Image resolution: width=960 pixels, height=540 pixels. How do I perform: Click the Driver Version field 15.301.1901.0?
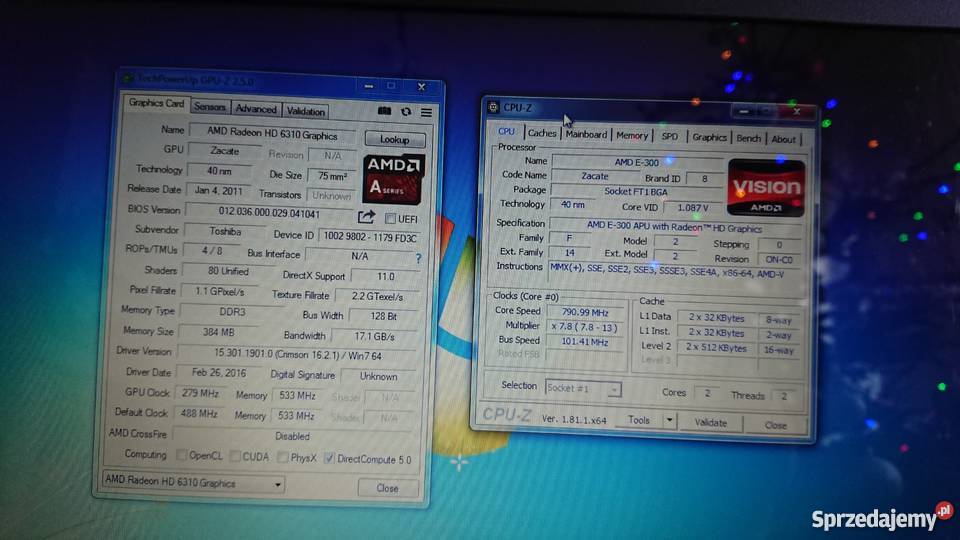[x=298, y=355]
